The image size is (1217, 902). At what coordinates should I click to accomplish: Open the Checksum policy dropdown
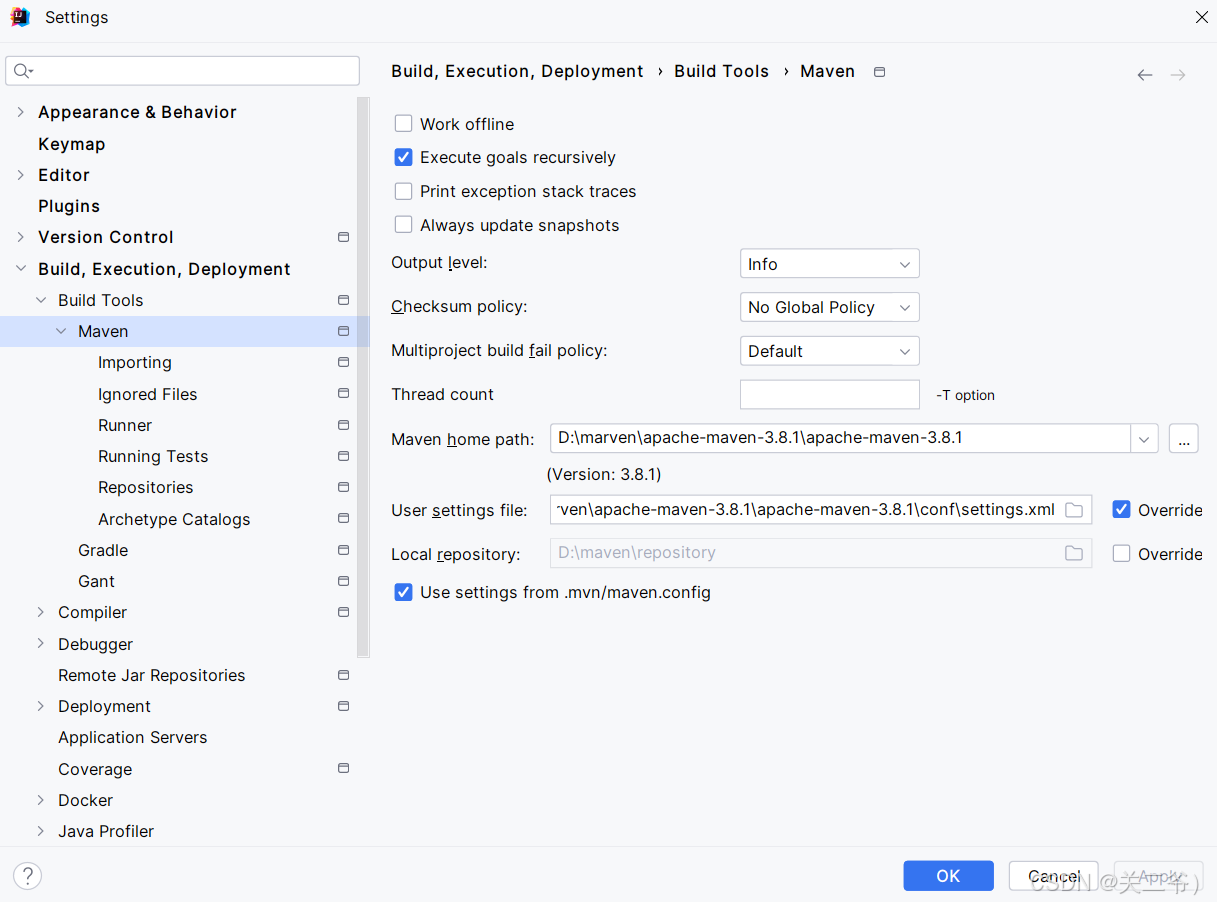829,307
